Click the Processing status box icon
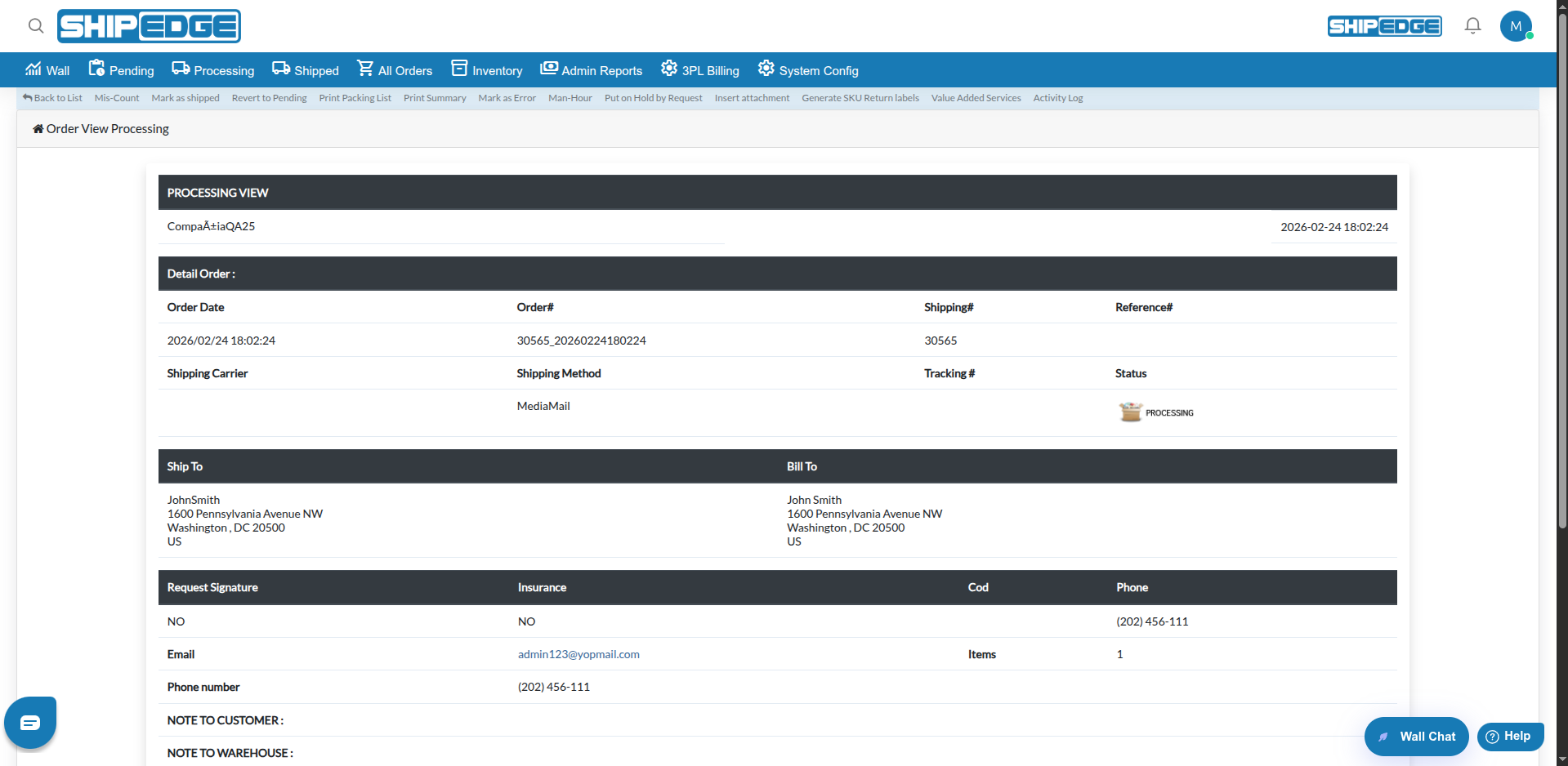Viewport: 1568px width, 766px height. [1130, 412]
